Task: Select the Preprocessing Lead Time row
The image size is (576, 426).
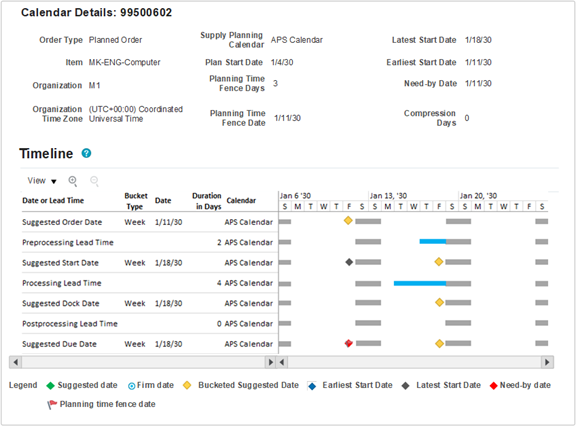Action: click(150, 242)
